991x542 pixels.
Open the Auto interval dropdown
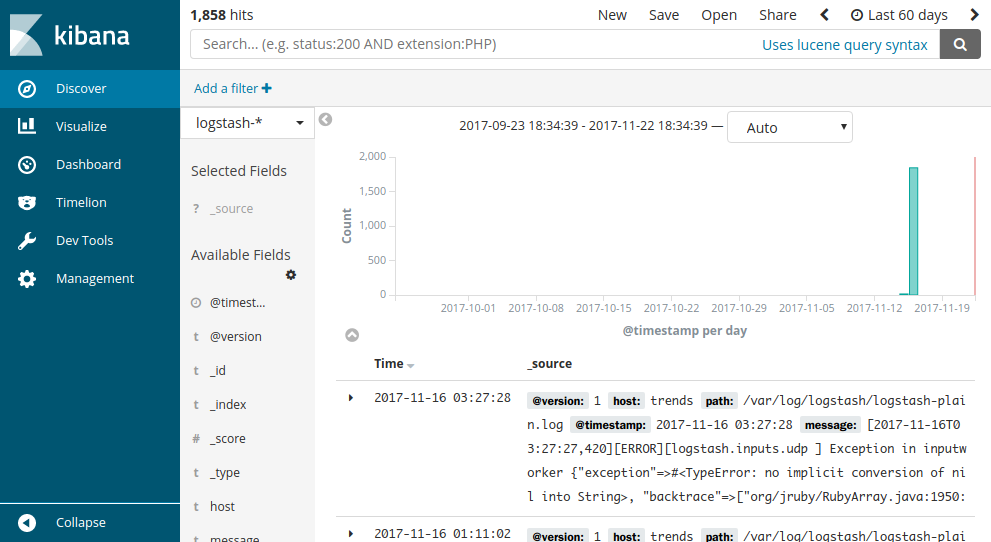coord(790,128)
